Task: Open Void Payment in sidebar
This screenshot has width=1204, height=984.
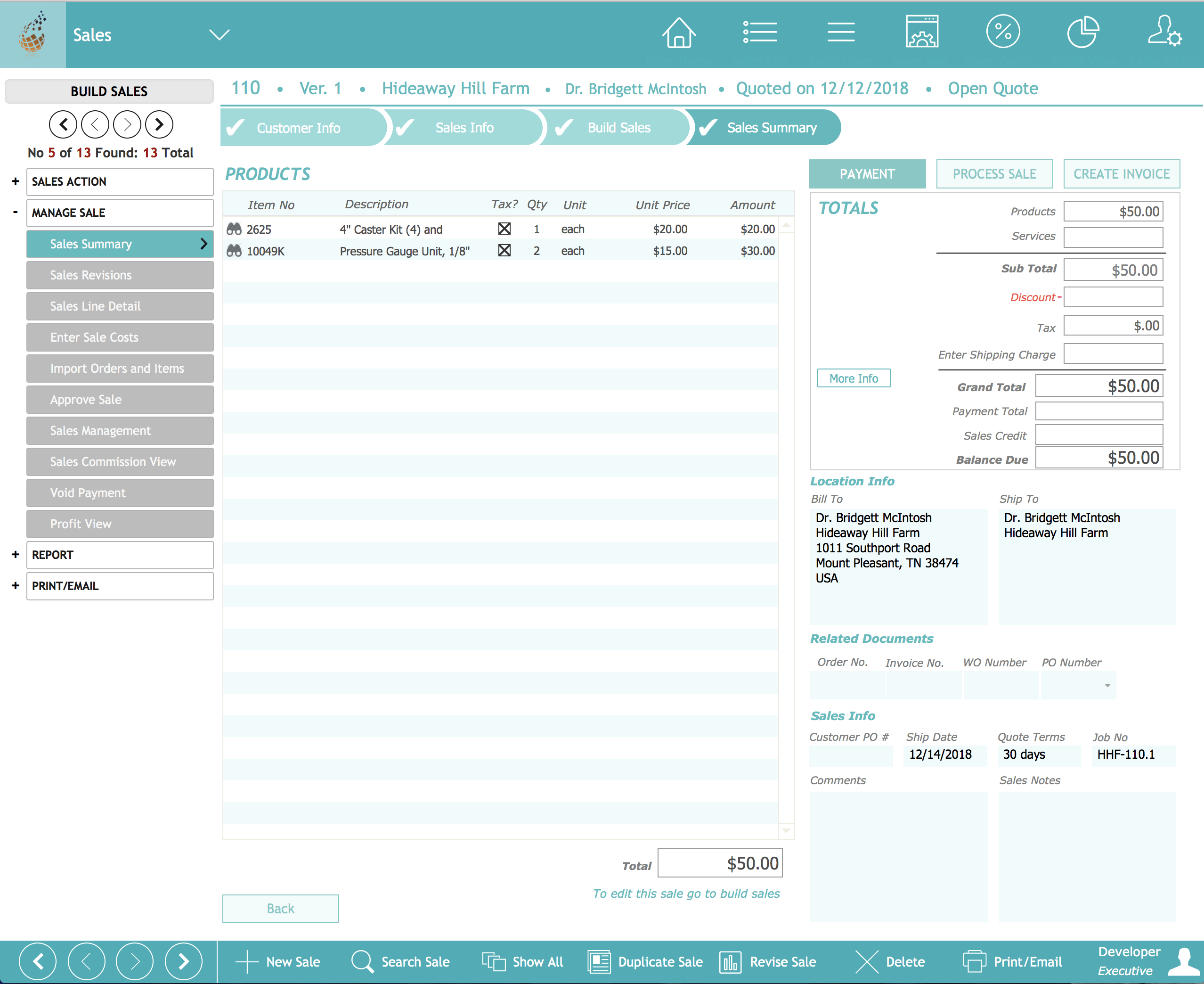Action: click(x=120, y=493)
